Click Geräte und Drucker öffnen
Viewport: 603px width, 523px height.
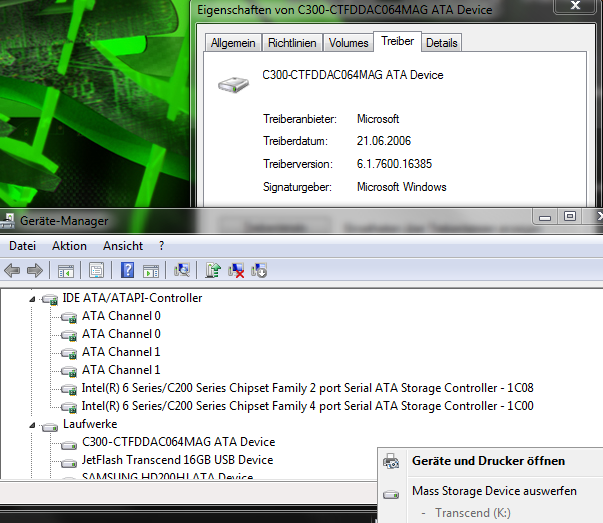[x=488, y=461]
